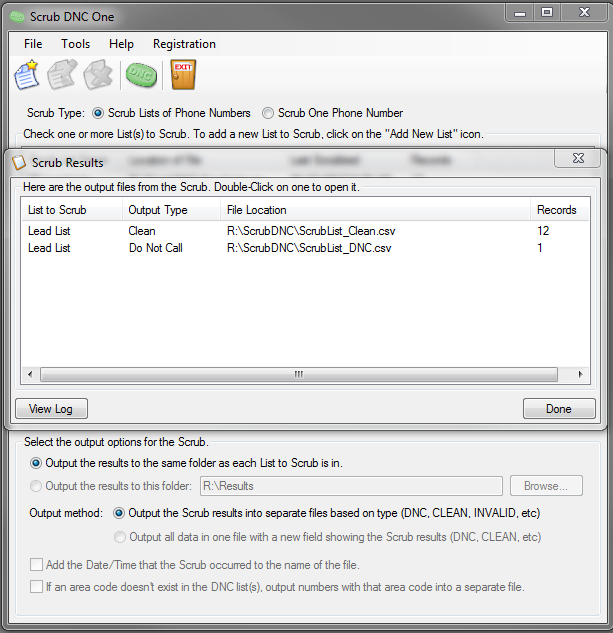Screen dimensions: 613x633
Task: Click the Exit door icon
Action: [183, 75]
